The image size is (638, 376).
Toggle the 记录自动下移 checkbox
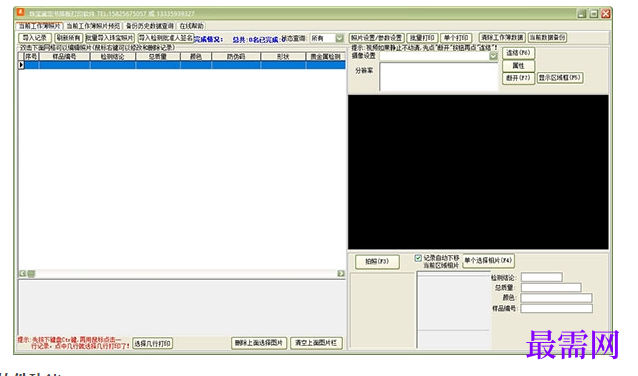418,258
